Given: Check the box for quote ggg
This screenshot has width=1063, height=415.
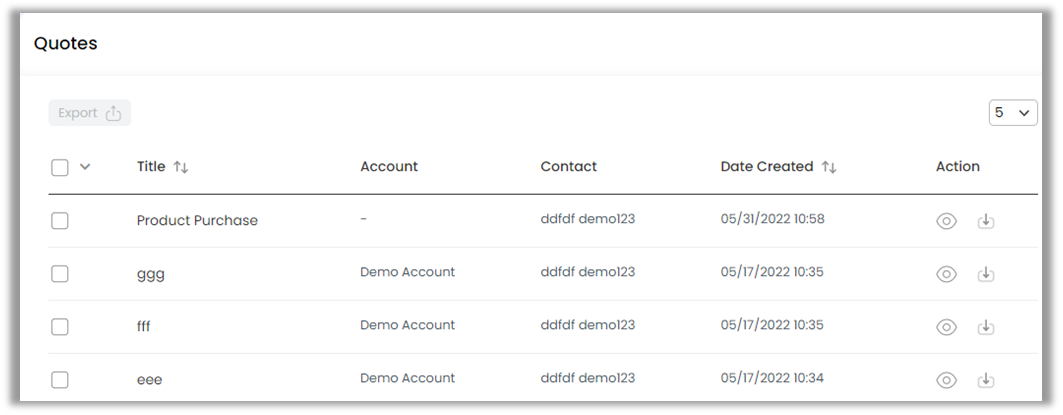Looking at the screenshot, I should (x=60, y=274).
